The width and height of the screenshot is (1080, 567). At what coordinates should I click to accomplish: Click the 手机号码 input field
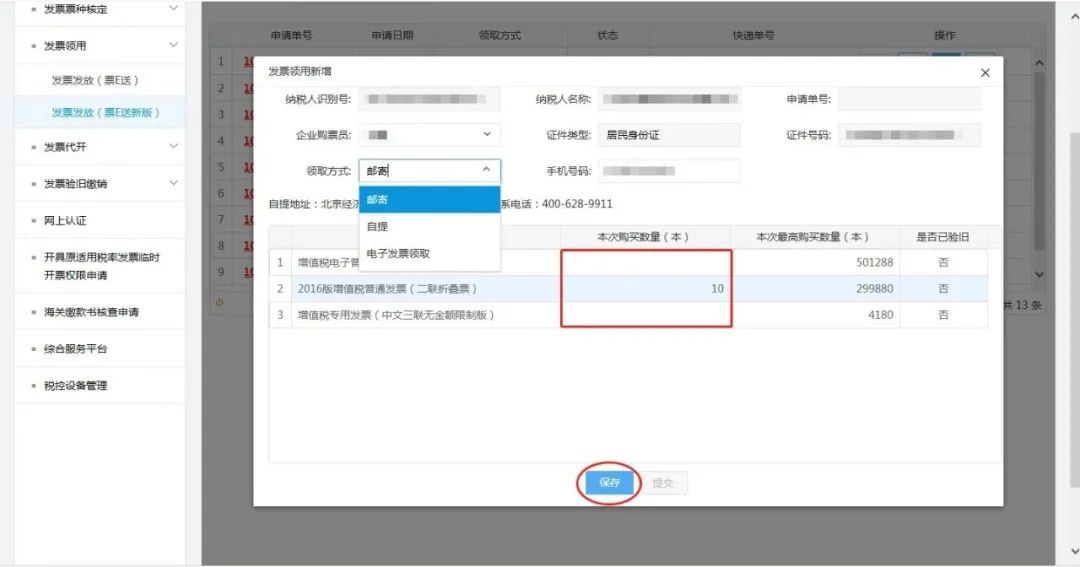[x=669, y=171]
